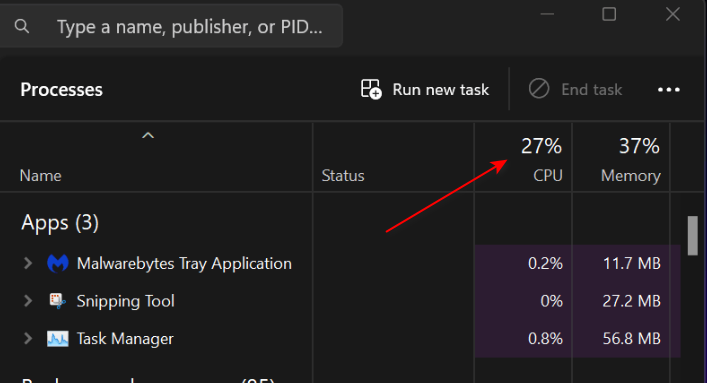
Task: Select the Apps (3) group header
Action: (x=60, y=223)
